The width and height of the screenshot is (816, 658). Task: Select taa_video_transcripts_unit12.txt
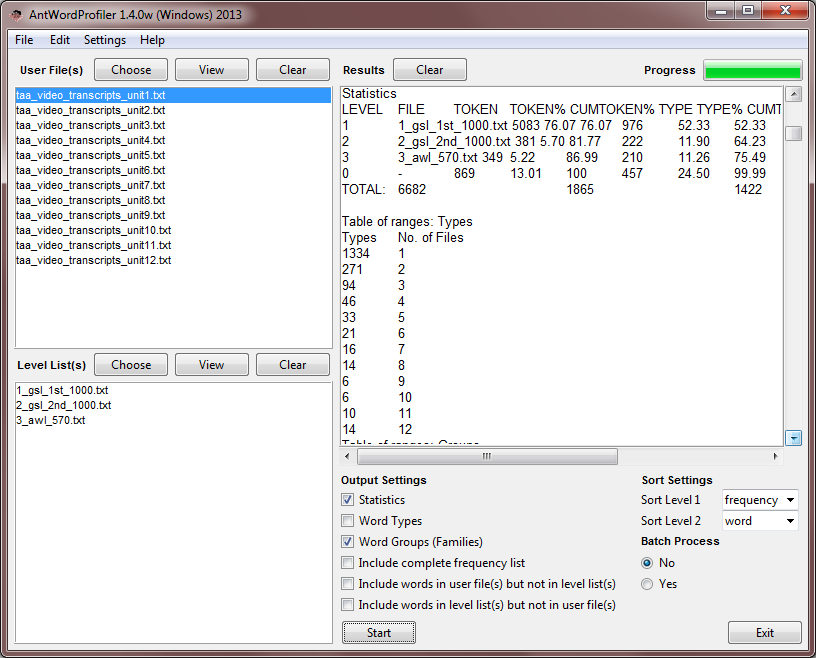coord(173,260)
